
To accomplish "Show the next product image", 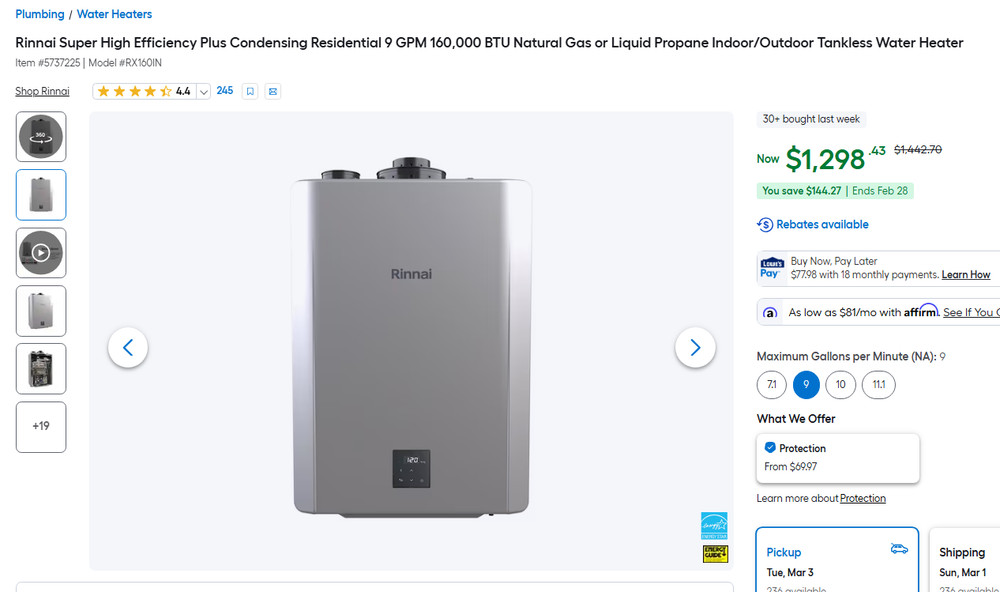I will pos(695,347).
